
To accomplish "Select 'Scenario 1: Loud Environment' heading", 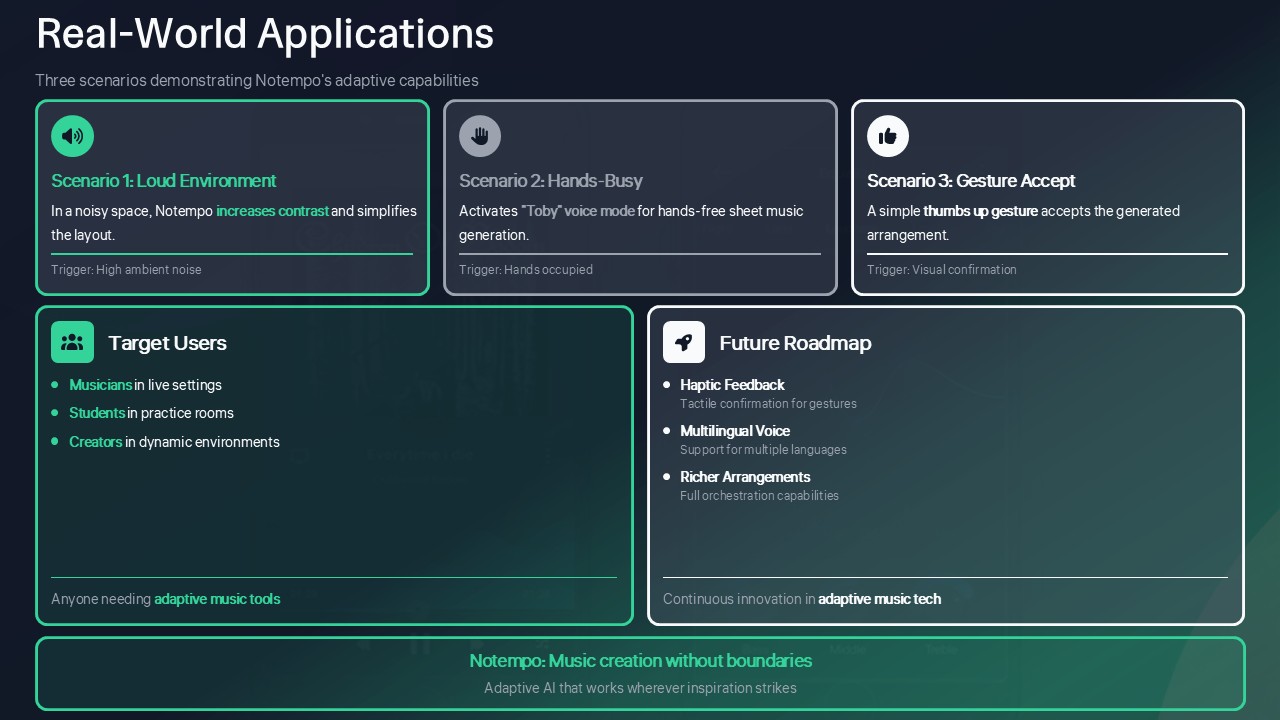I will click(x=164, y=181).
